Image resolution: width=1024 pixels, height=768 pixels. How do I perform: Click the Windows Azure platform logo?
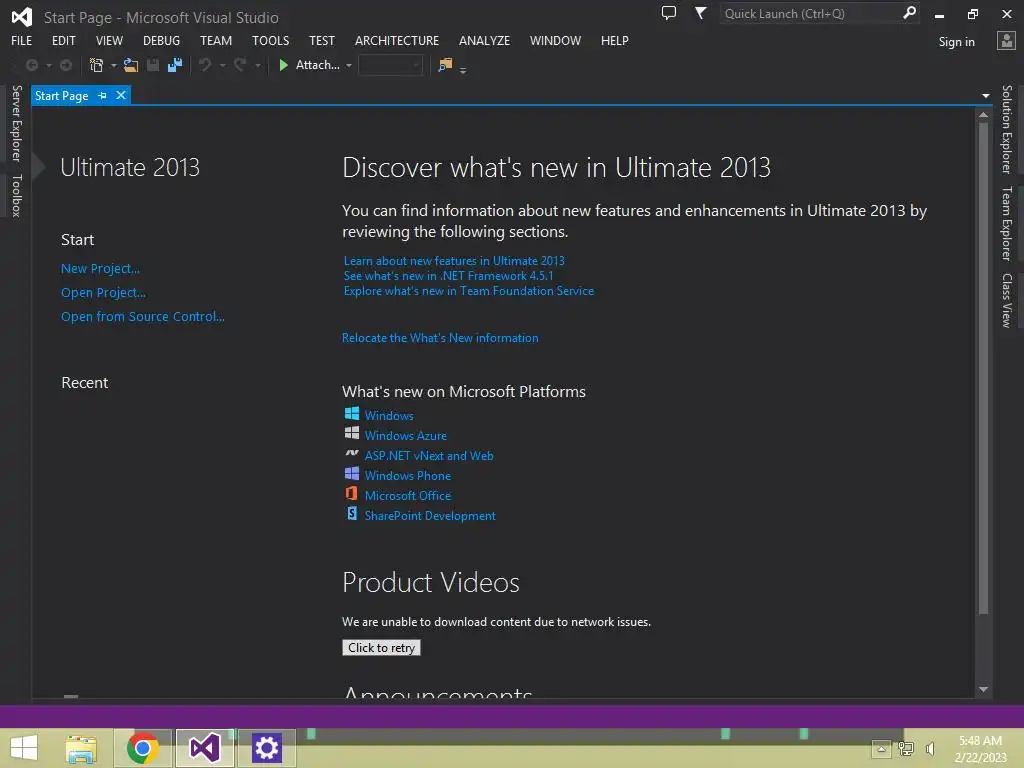pos(352,433)
